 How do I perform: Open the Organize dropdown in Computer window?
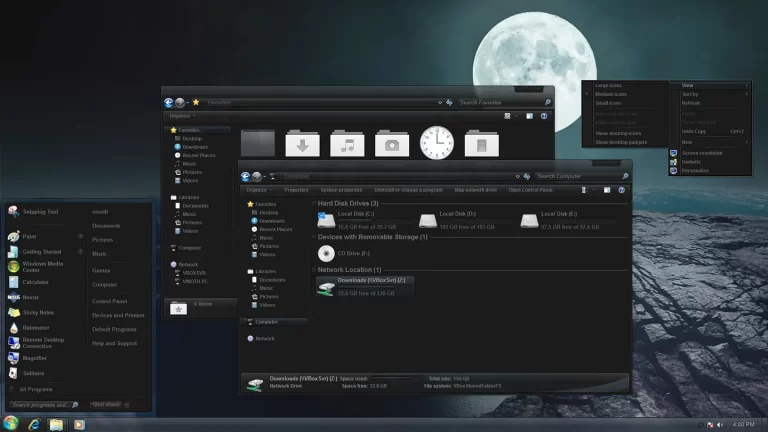click(257, 189)
